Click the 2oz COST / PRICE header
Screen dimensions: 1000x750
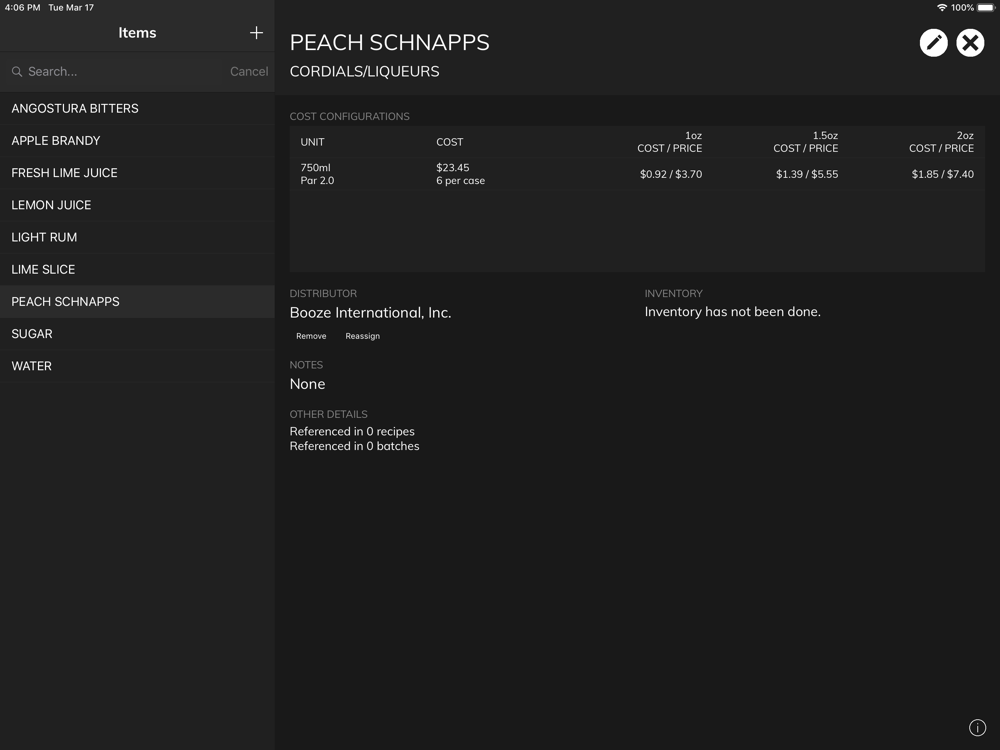pos(941,142)
